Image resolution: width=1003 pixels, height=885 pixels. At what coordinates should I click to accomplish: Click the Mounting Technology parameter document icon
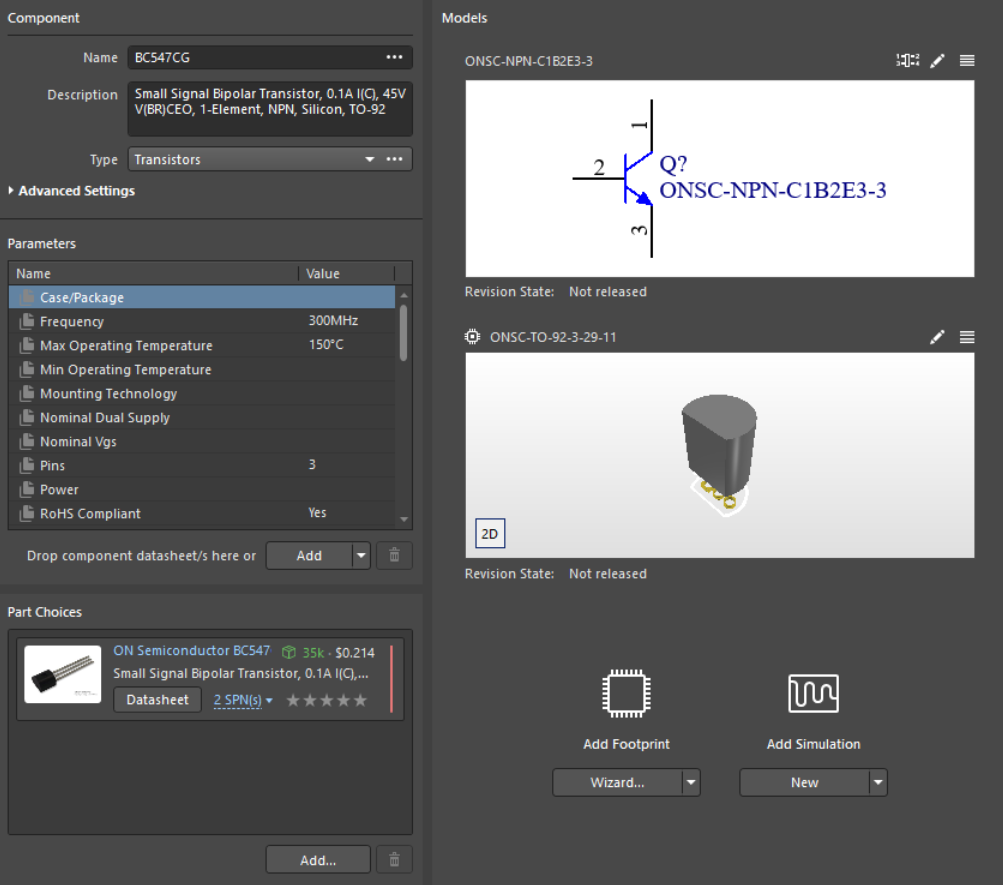click(26, 393)
